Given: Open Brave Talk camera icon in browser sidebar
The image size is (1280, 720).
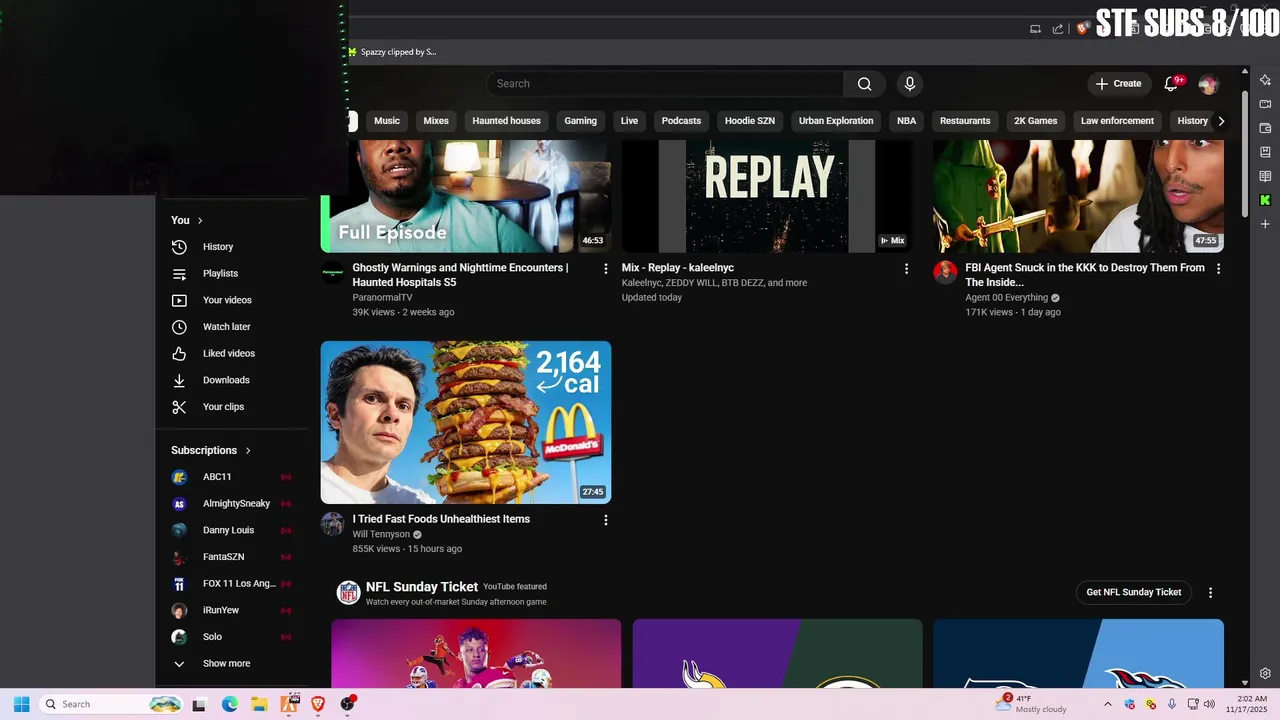Looking at the screenshot, I should point(1265,104).
